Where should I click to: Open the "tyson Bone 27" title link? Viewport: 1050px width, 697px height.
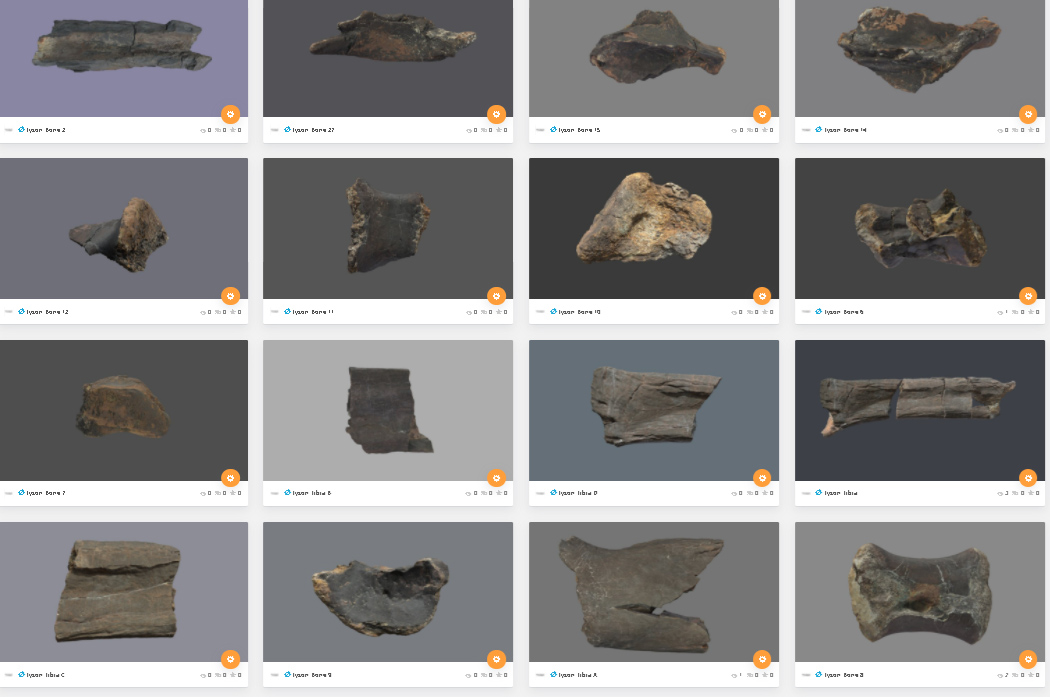coord(313,130)
